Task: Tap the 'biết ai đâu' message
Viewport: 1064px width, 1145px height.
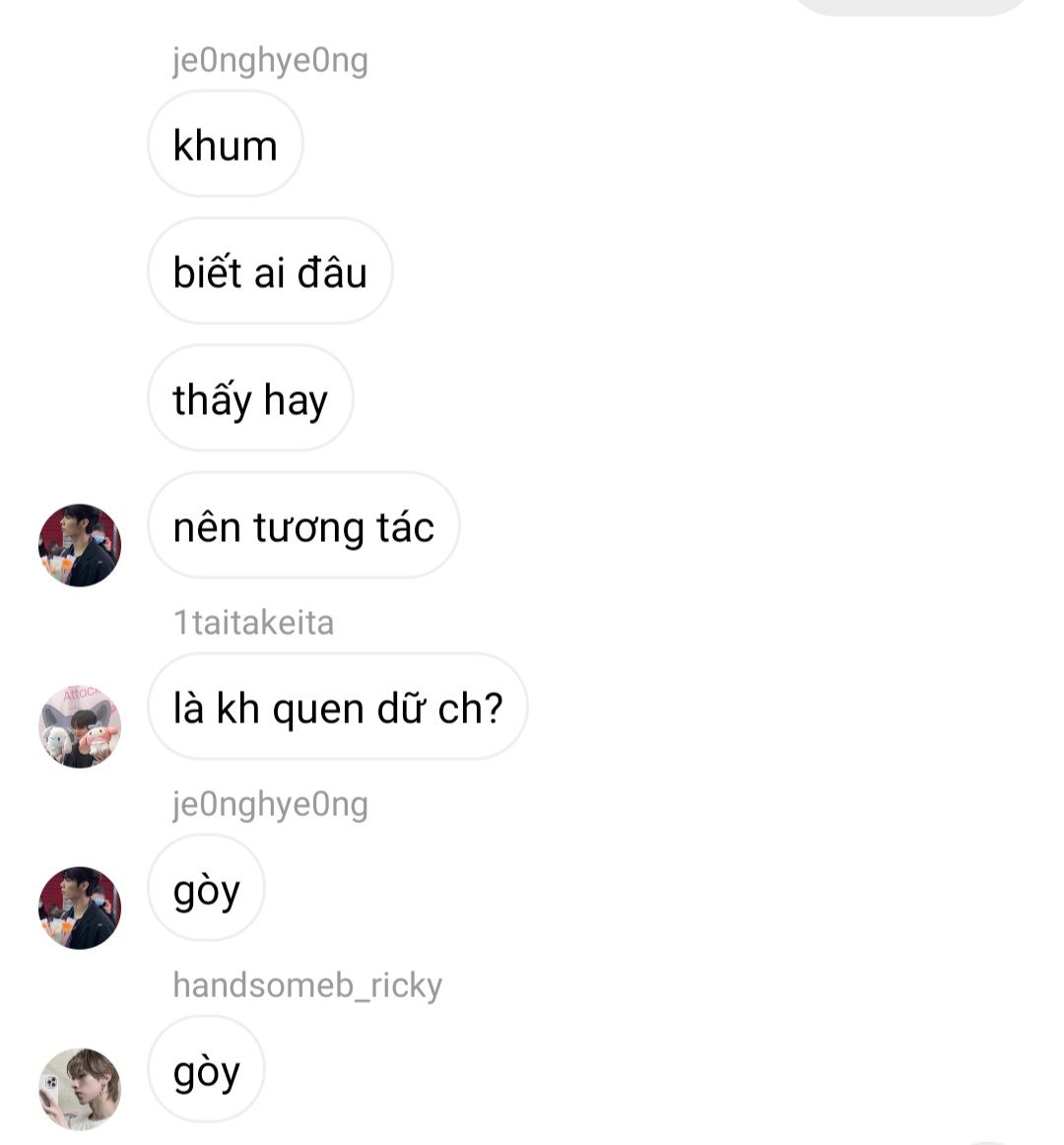Action: 270,271
